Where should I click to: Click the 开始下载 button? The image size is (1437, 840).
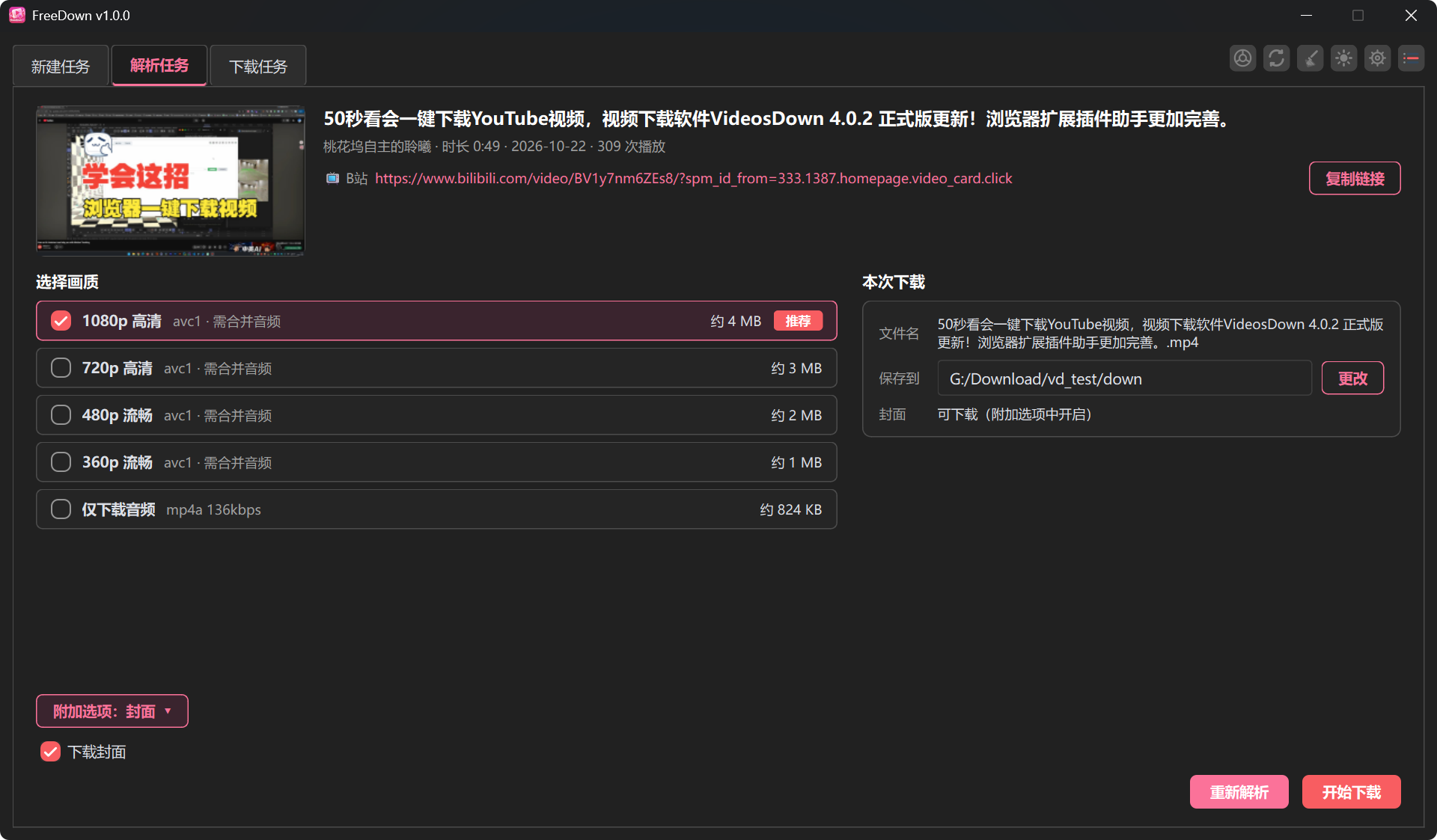(1352, 792)
